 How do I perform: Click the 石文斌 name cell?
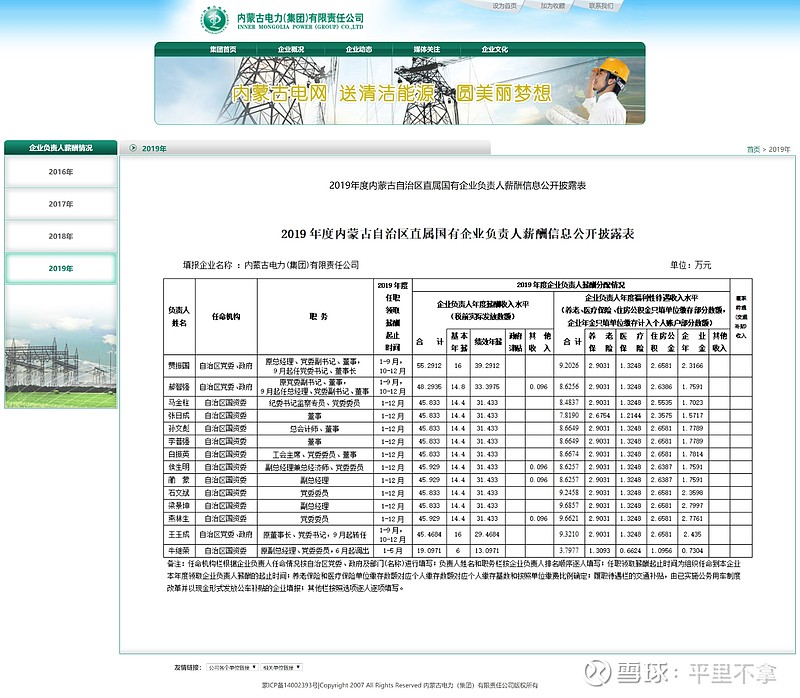[179, 493]
